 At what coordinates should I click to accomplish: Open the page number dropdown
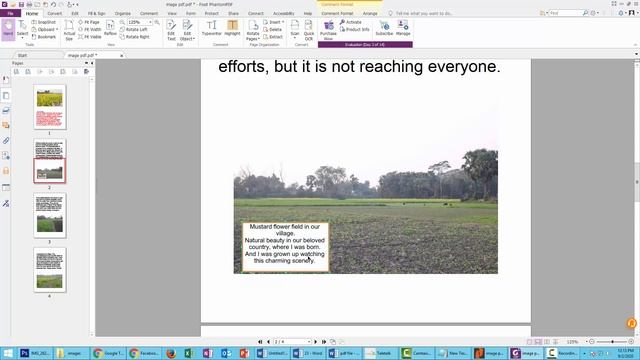(309, 342)
